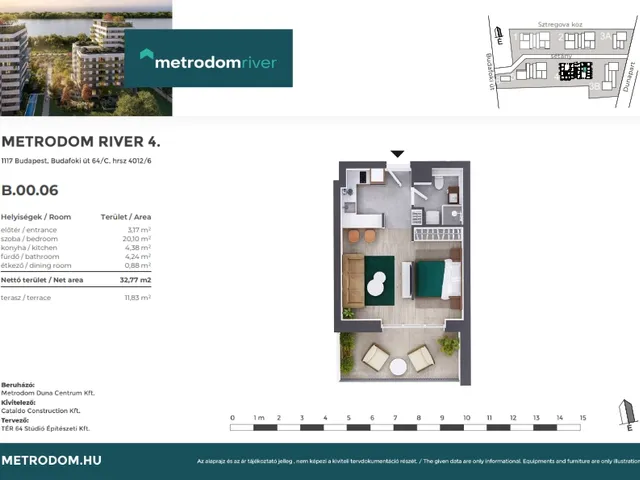The height and width of the screenshot is (480, 640).
Task: Click the 'konyha / kitchen' row label
Action: click(x=29, y=248)
